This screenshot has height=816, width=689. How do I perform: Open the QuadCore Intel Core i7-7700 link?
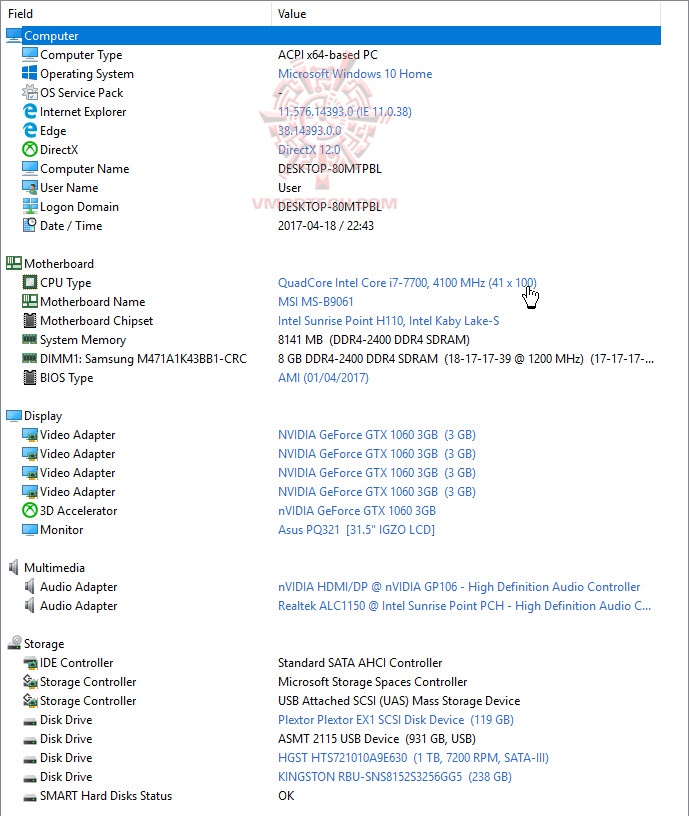[407, 283]
